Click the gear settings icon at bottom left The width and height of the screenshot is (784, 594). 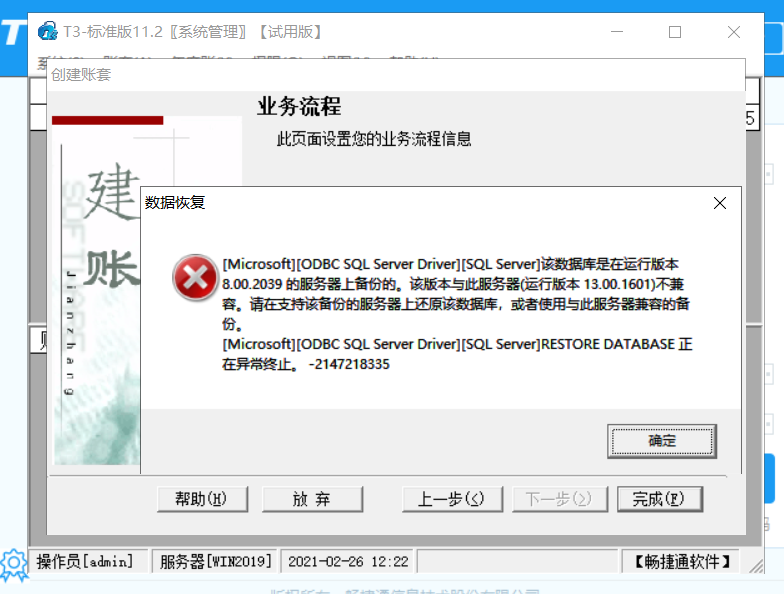pyautogui.click(x=14, y=564)
